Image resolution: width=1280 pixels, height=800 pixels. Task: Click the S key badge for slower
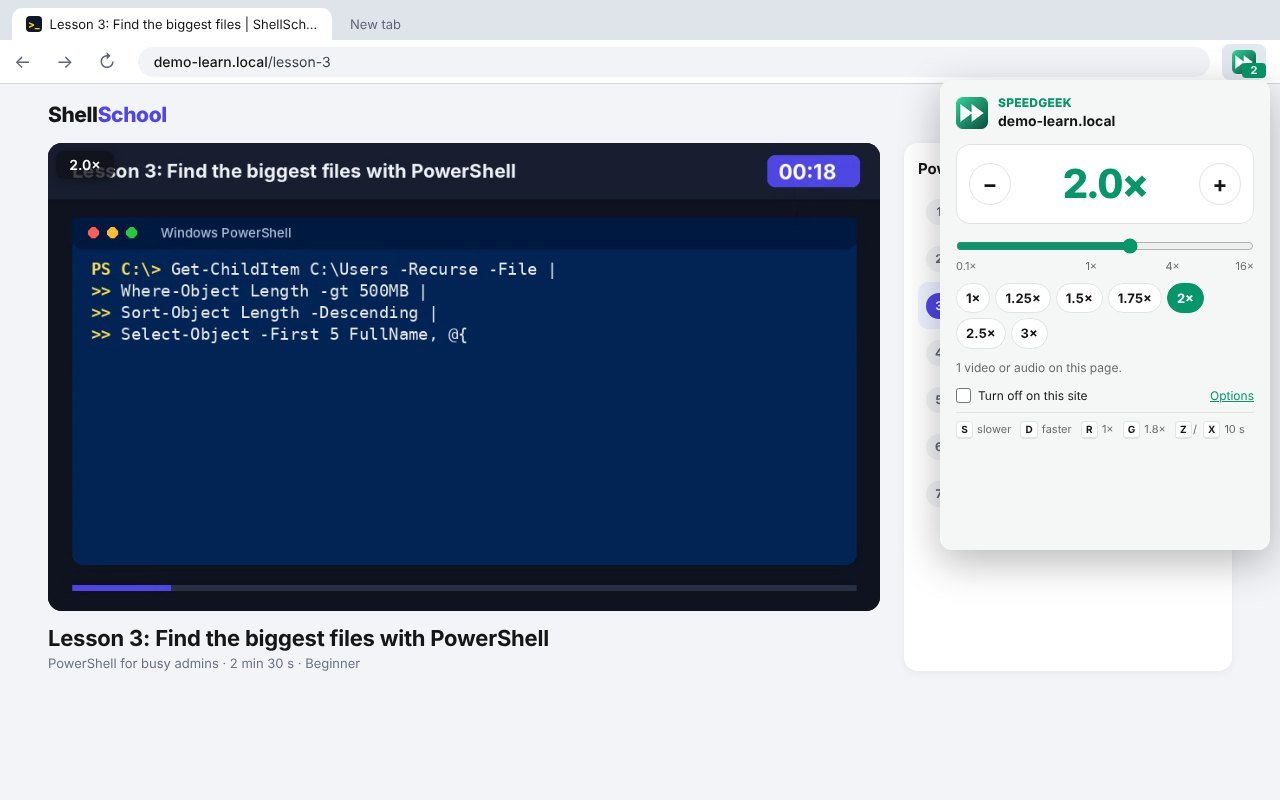click(965, 429)
